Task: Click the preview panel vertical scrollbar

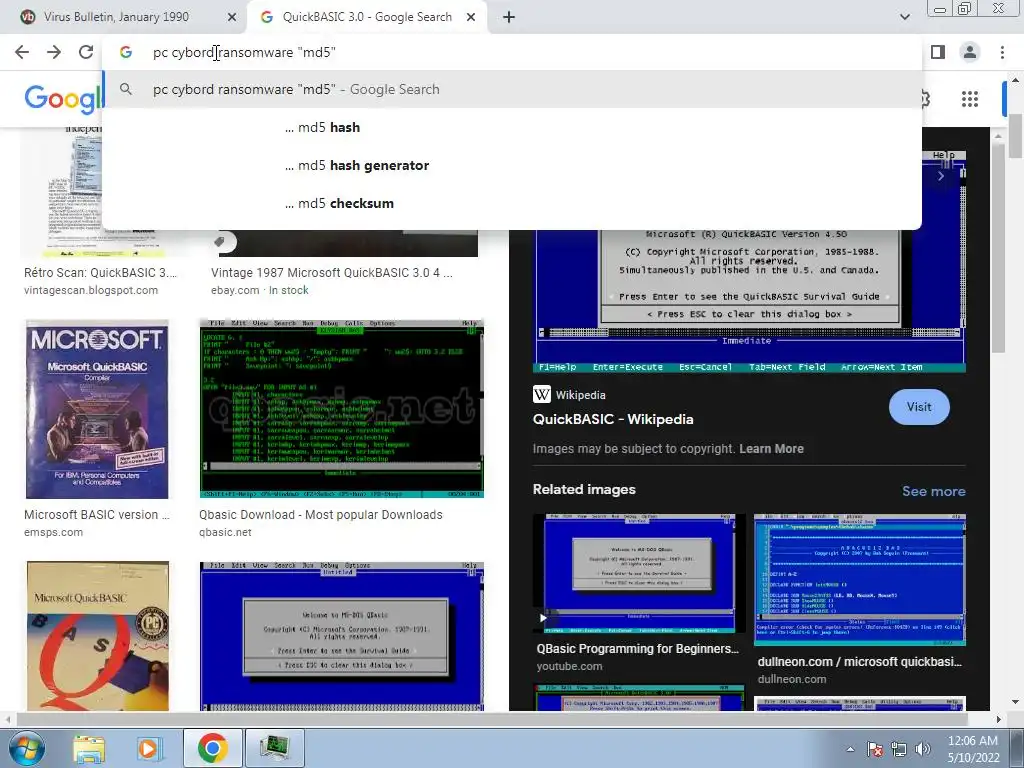Action: point(997,248)
